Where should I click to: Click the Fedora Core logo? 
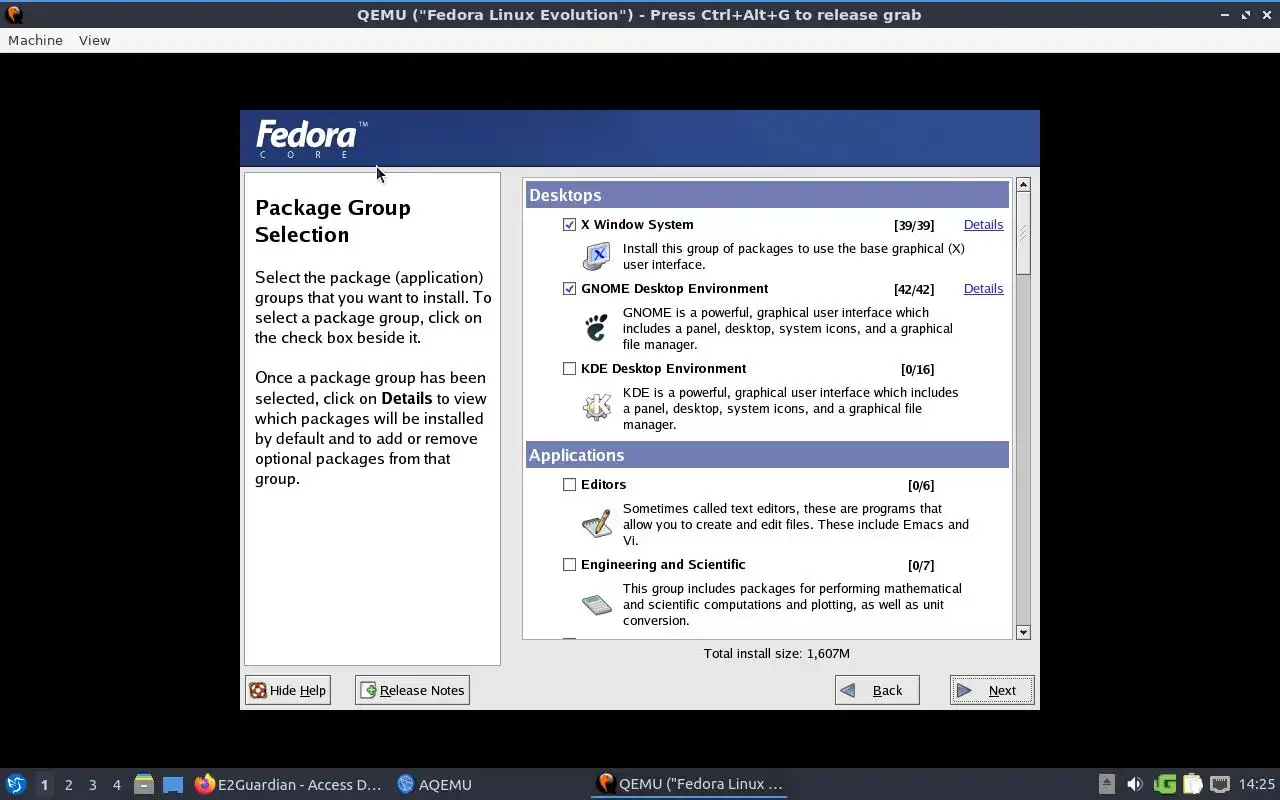tap(312, 138)
